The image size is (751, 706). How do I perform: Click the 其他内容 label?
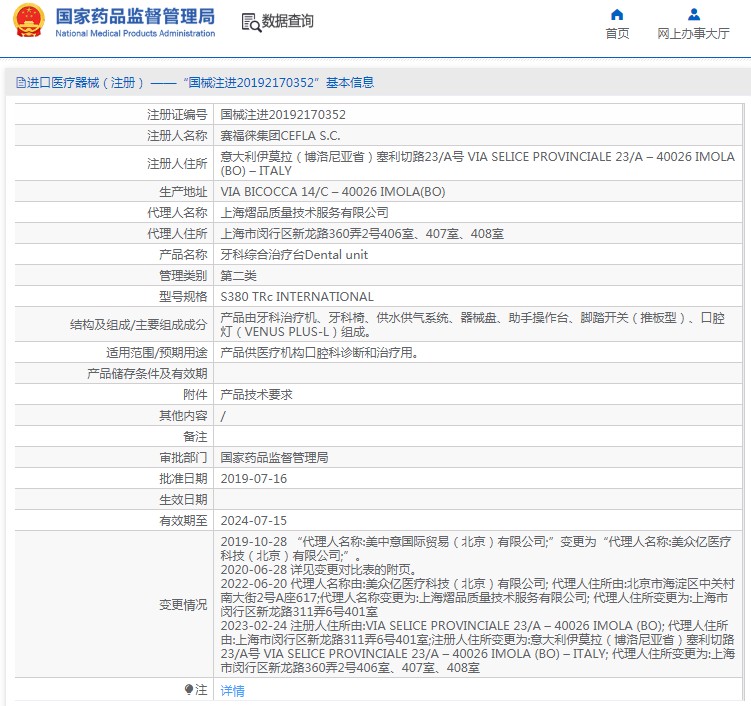tap(183, 416)
